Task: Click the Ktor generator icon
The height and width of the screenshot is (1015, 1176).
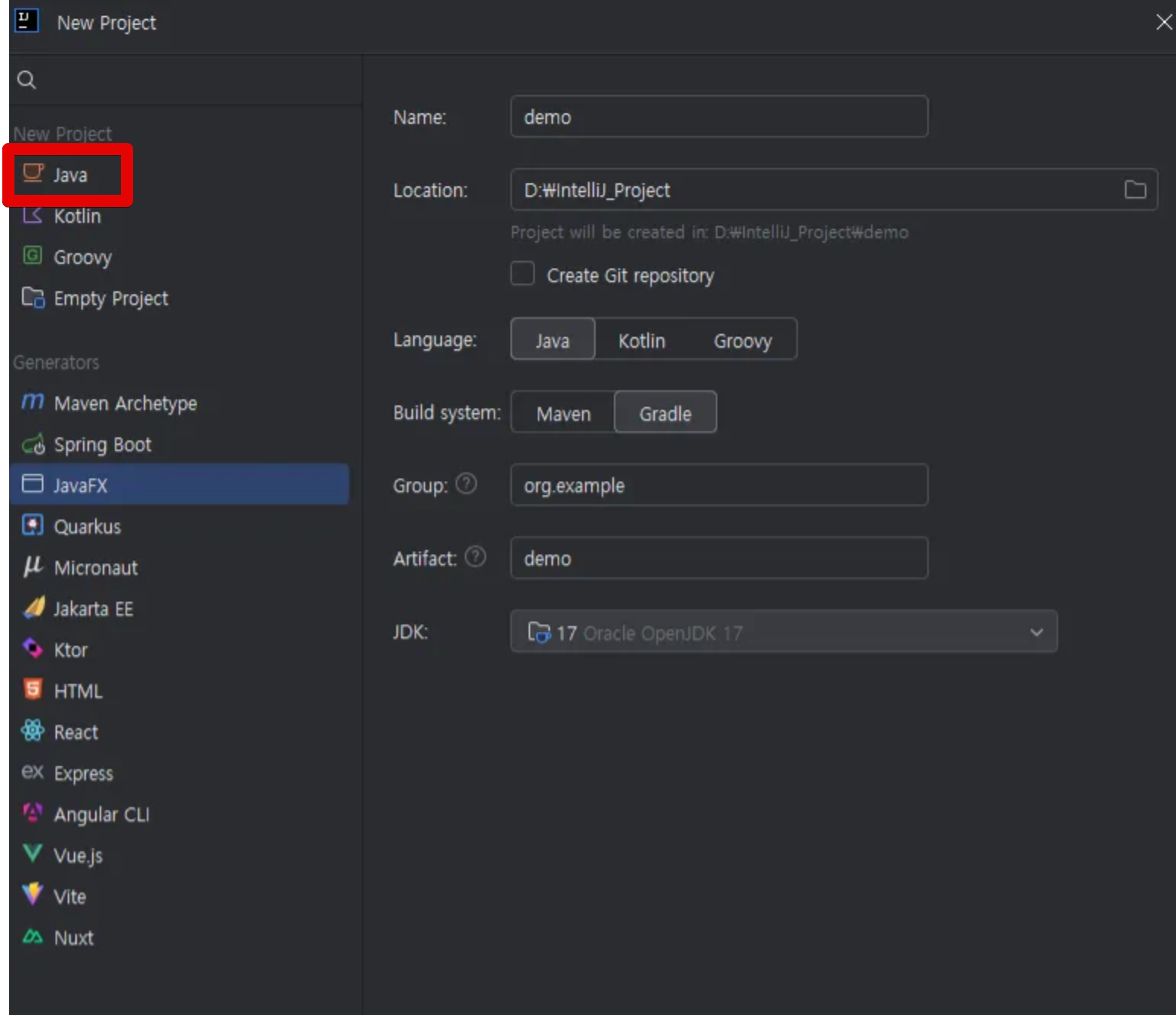Action: (x=33, y=649)
